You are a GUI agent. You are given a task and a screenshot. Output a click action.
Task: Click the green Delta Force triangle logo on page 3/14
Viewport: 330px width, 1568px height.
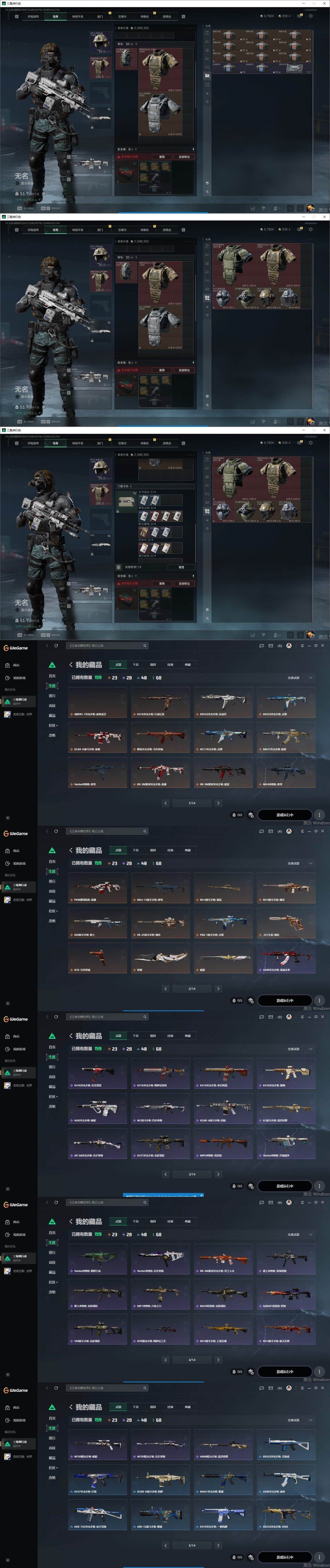[x=52, y=1035]
